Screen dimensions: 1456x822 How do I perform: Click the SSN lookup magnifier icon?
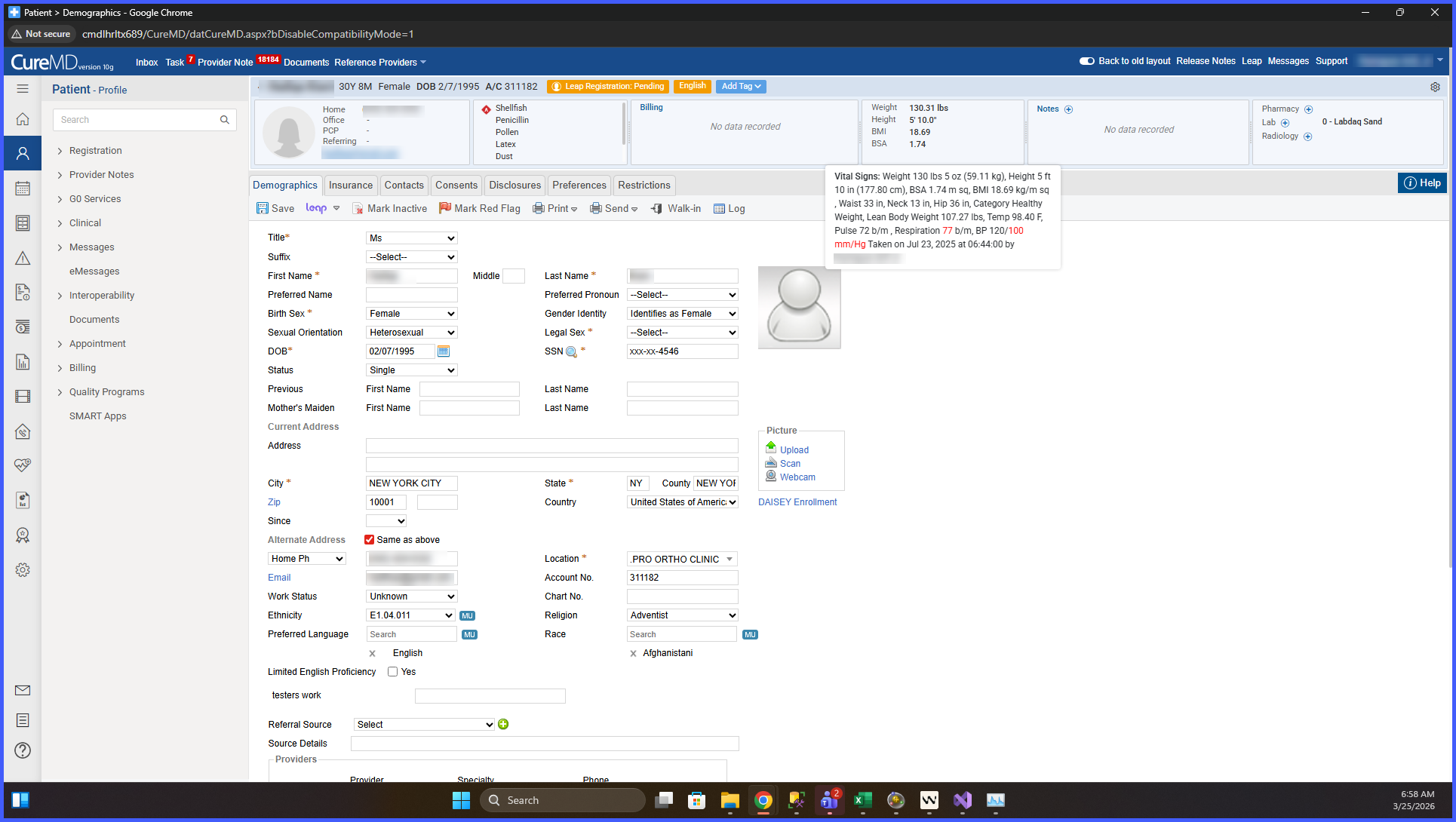[571, 352]
